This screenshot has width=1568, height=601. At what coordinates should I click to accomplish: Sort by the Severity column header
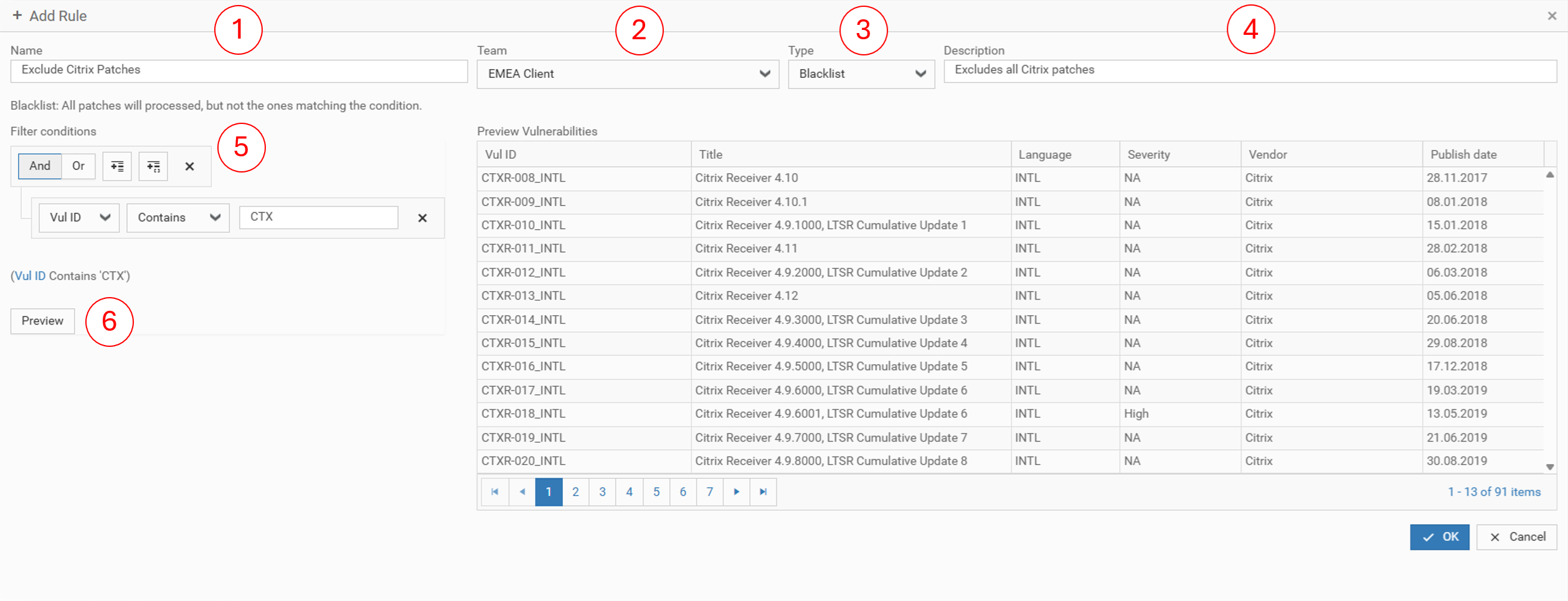(1180, 154)
